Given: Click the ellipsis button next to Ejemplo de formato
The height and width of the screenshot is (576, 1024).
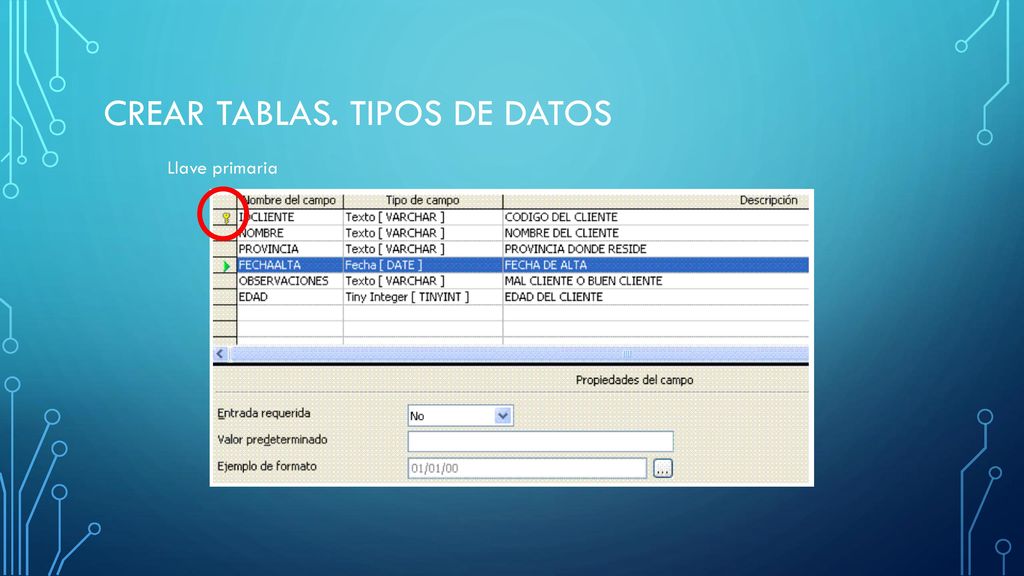Looking at the screenshot, I should [662, 468].
